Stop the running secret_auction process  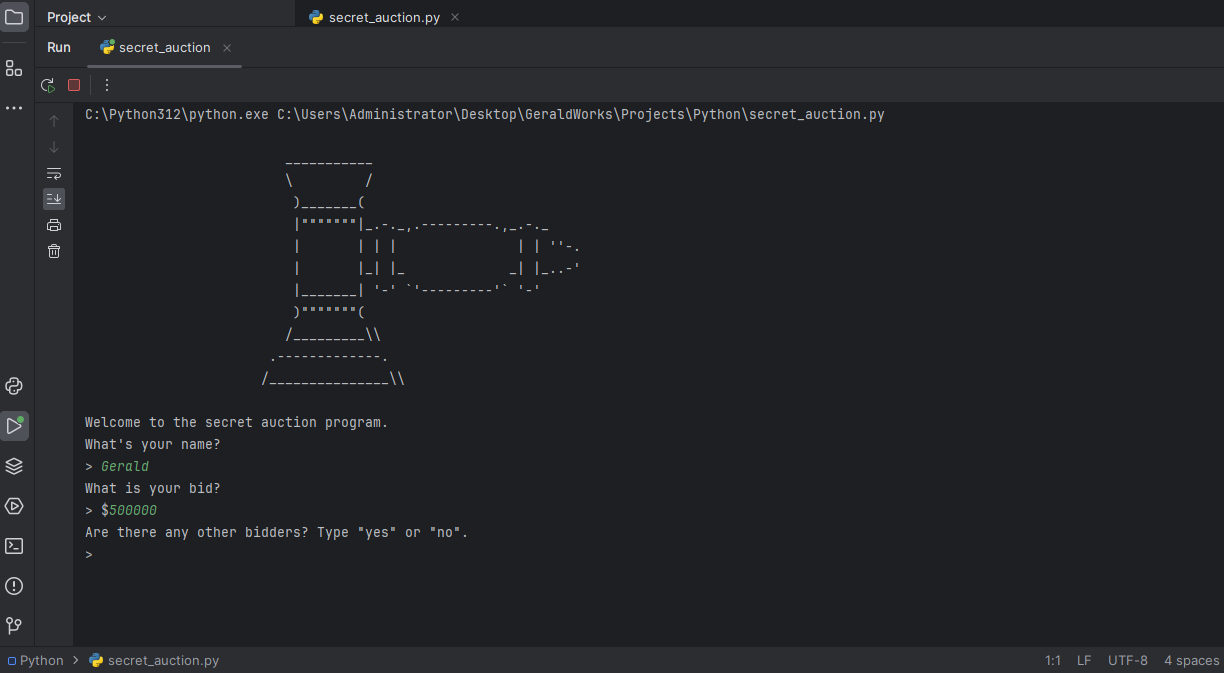click(x=74, y=85)
